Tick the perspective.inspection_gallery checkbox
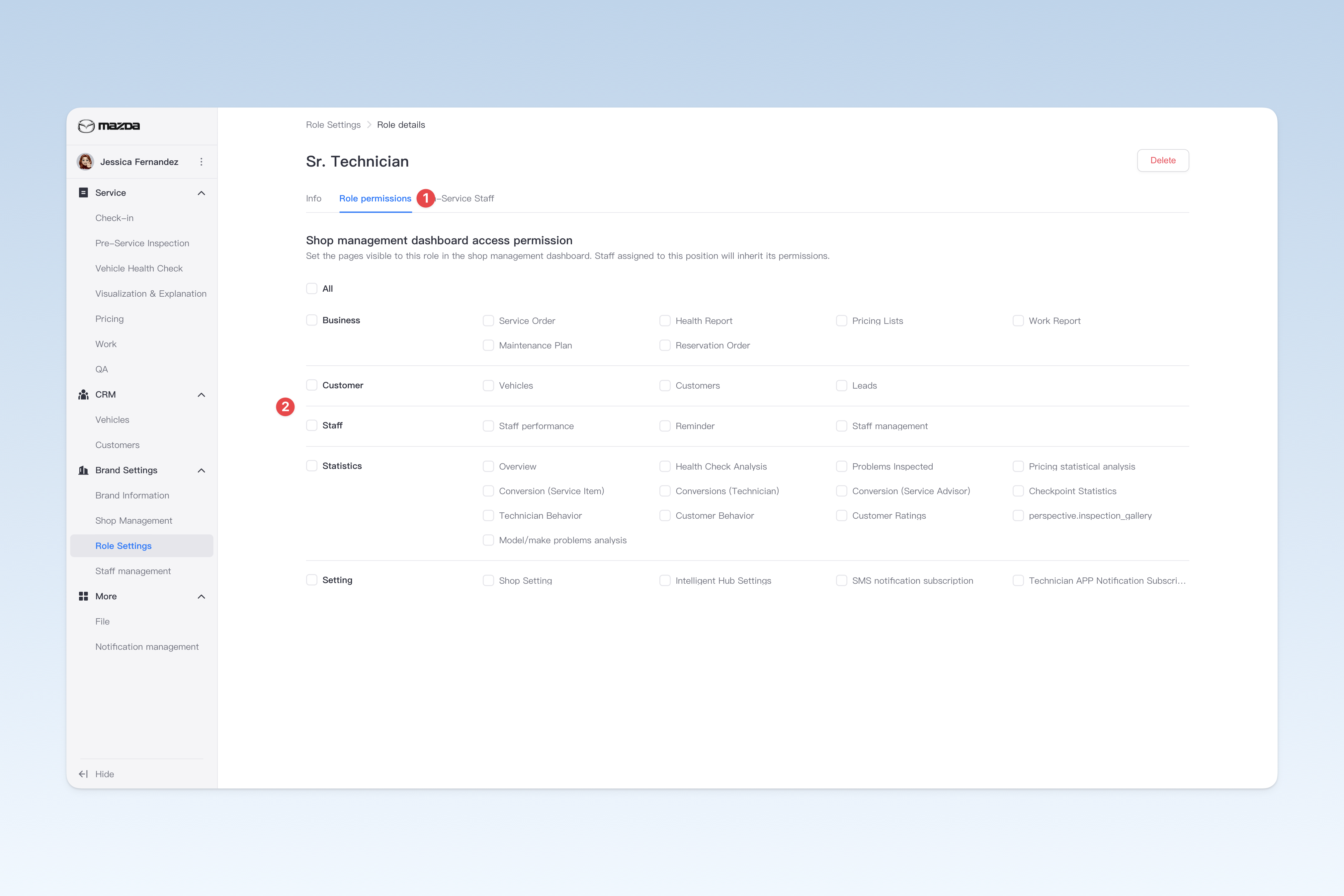 click(x=1018, y=515)
